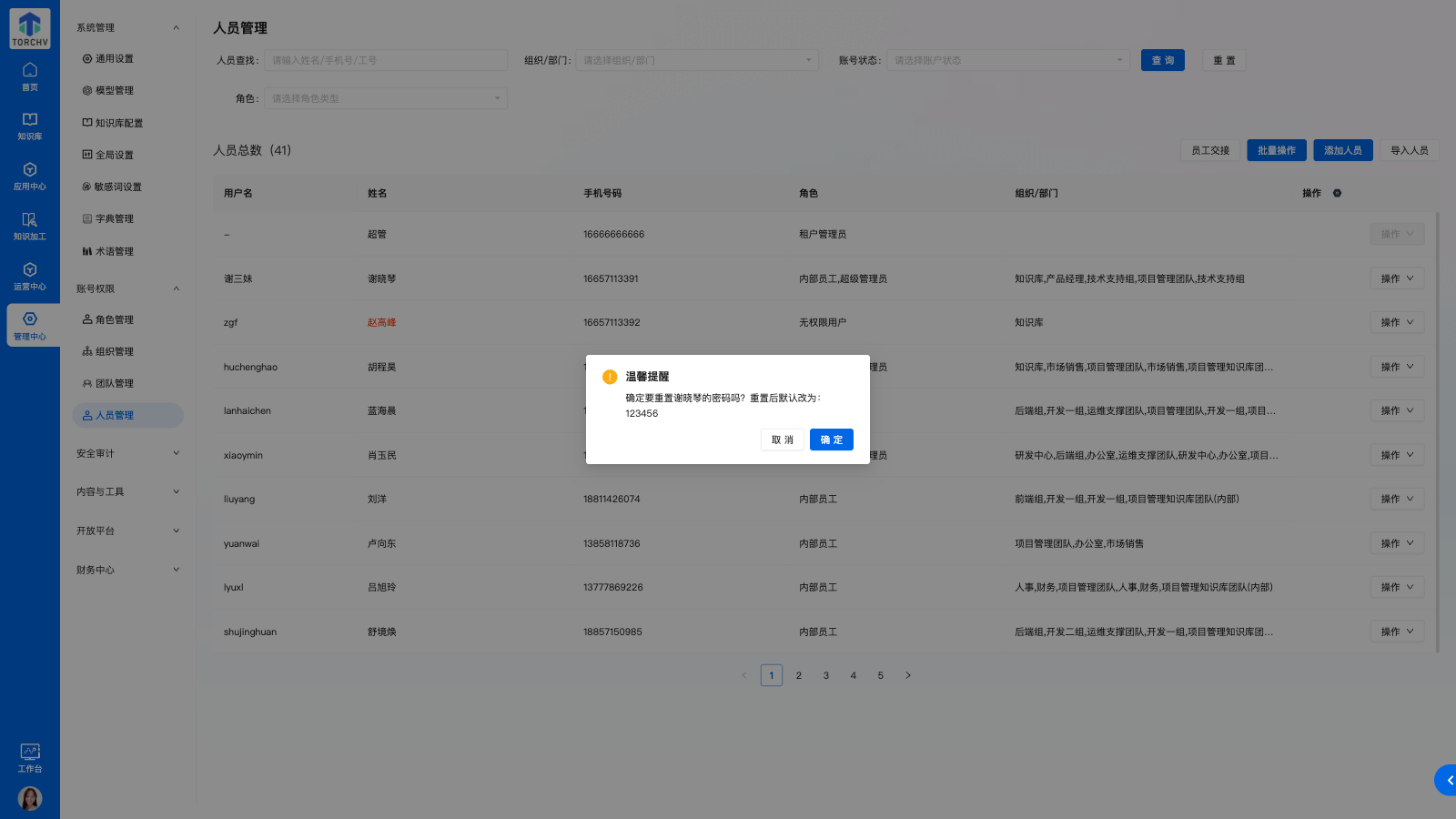This screenshot has width=1456, height=819.
Task: Open the 知识库 knowledge base sidebar icon
Action: pos(30,126)
